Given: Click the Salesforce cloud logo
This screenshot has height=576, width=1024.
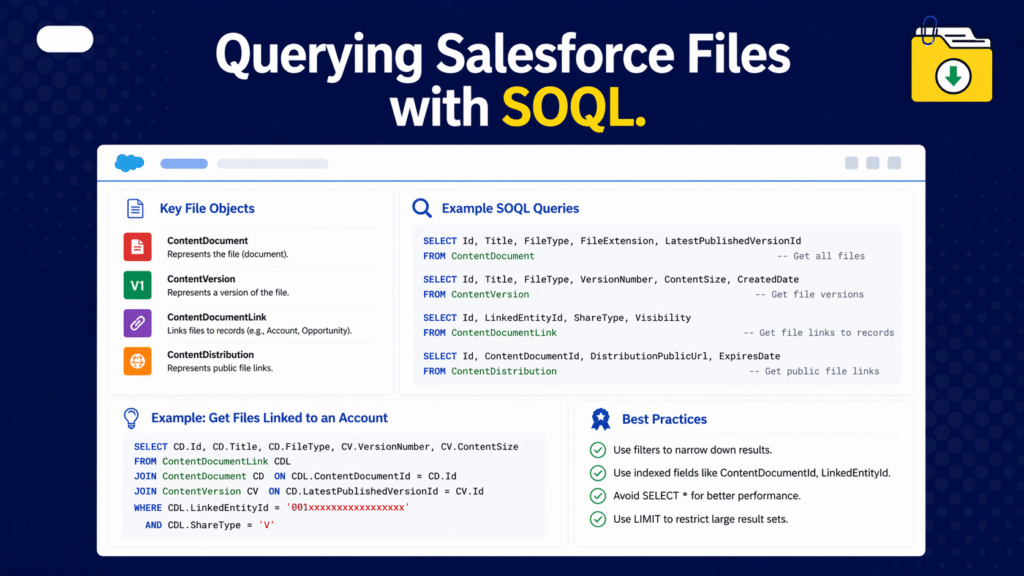Looking at the screenshot, I should pyautogui.click(x=129, y=163).
